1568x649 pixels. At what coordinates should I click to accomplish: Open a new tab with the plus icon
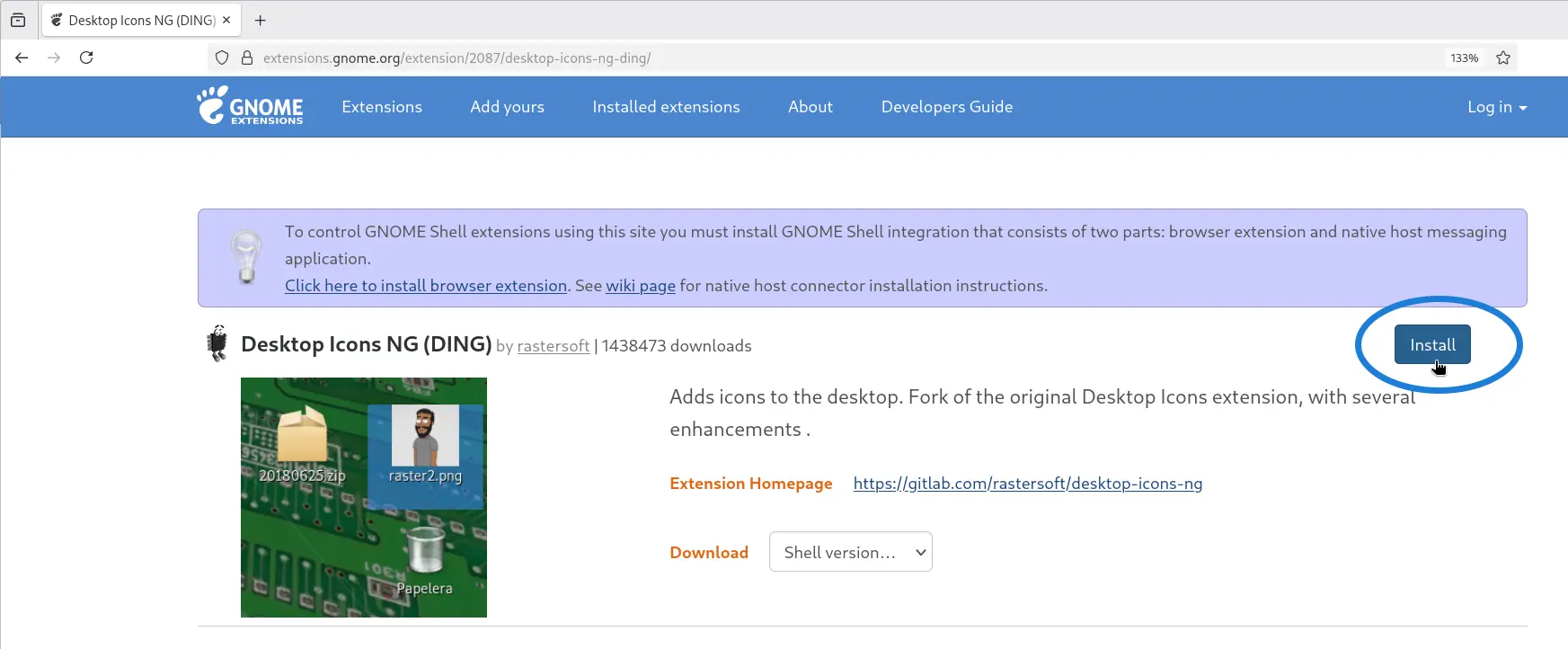[x=261, y=20]
